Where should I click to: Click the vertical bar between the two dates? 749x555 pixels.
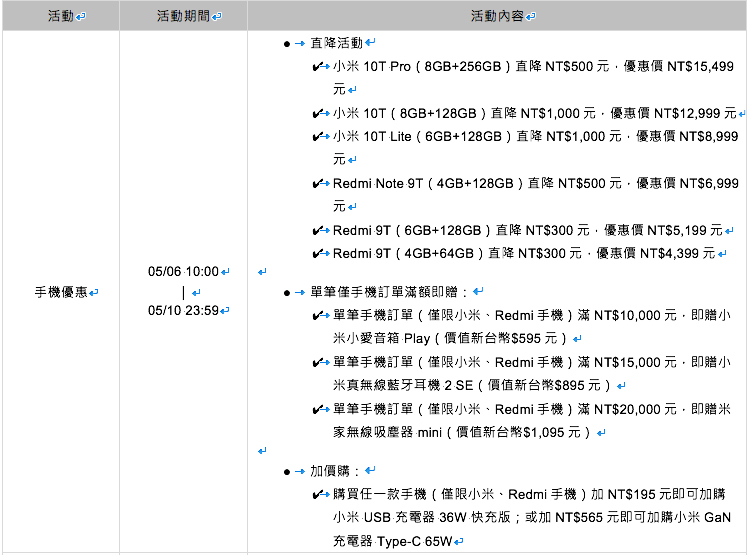tap(183, 292)
